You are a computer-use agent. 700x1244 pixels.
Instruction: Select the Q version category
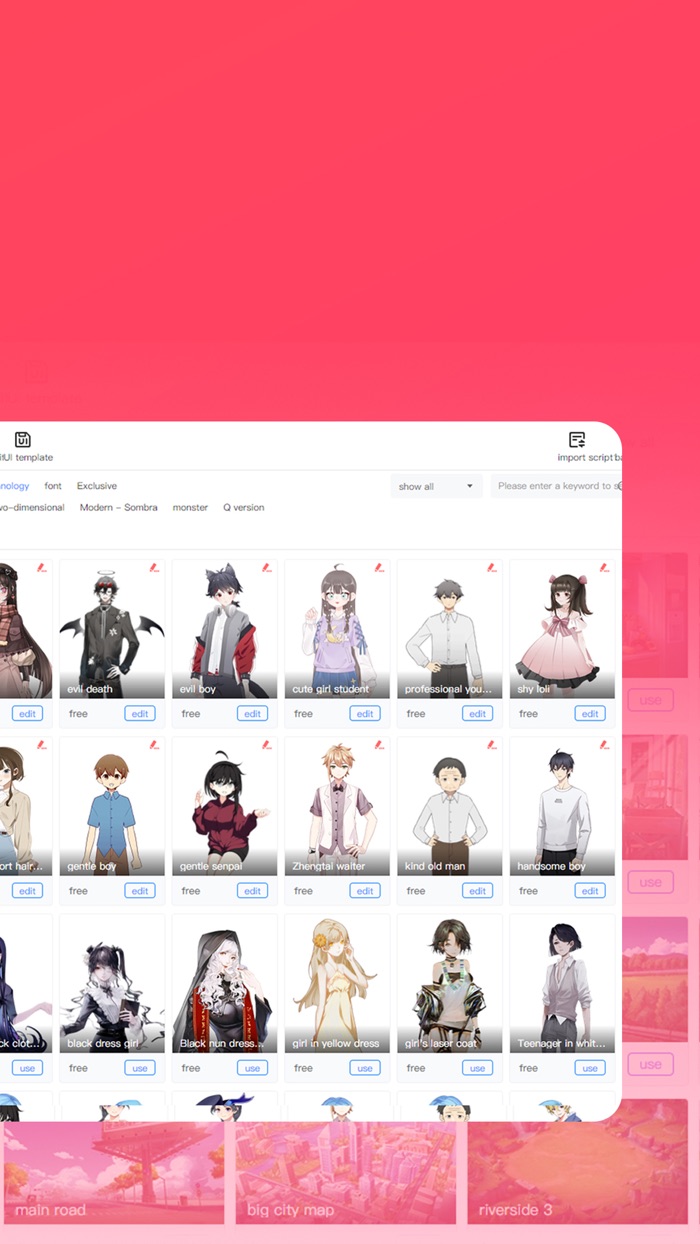244,508
